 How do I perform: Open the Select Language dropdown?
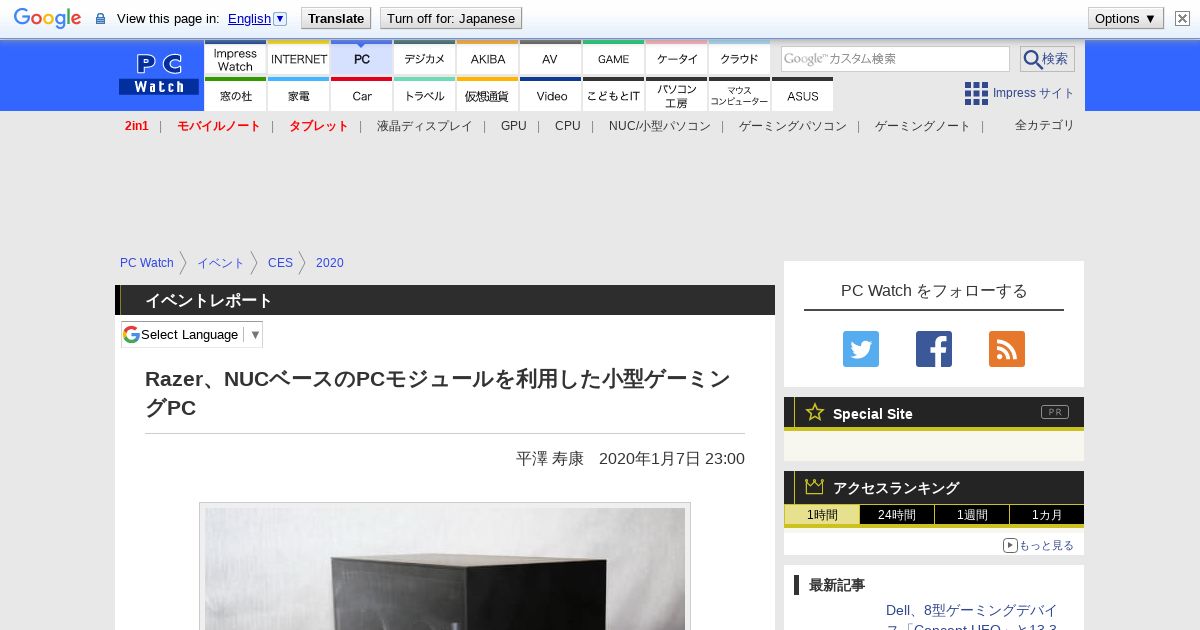pos(192,334)
